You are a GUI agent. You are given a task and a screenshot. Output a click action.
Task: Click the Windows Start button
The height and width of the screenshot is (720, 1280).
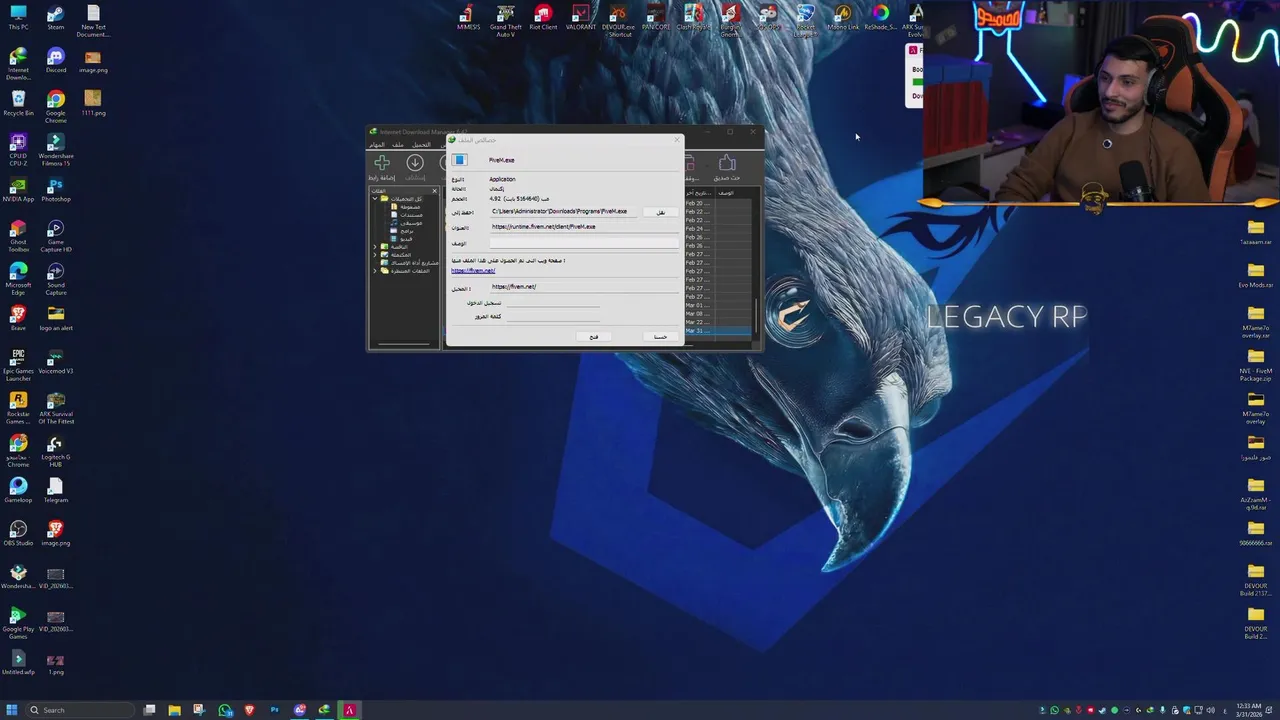pos(14,710)
